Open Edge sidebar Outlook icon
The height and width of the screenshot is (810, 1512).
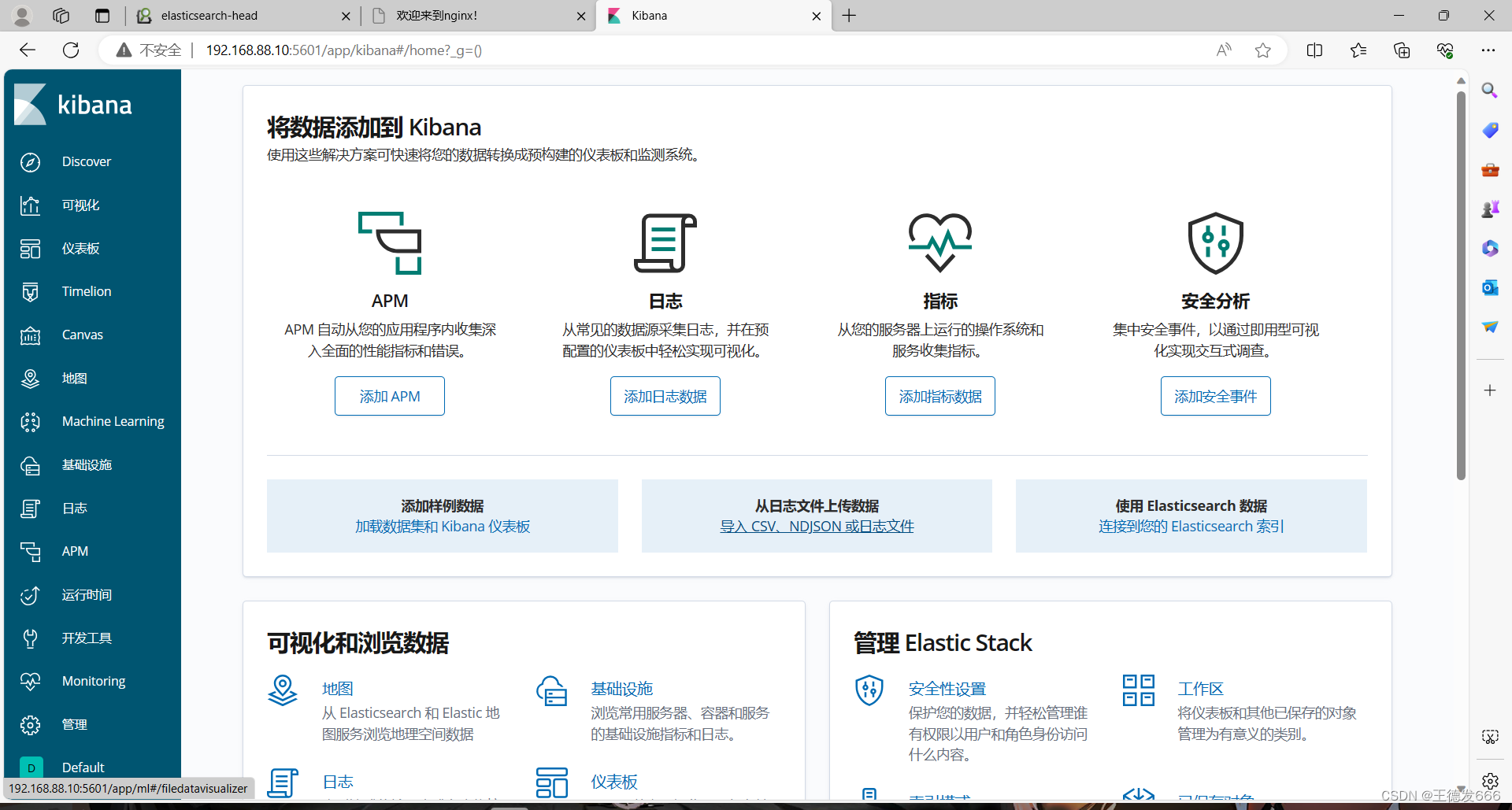(x=1489, y=287)
